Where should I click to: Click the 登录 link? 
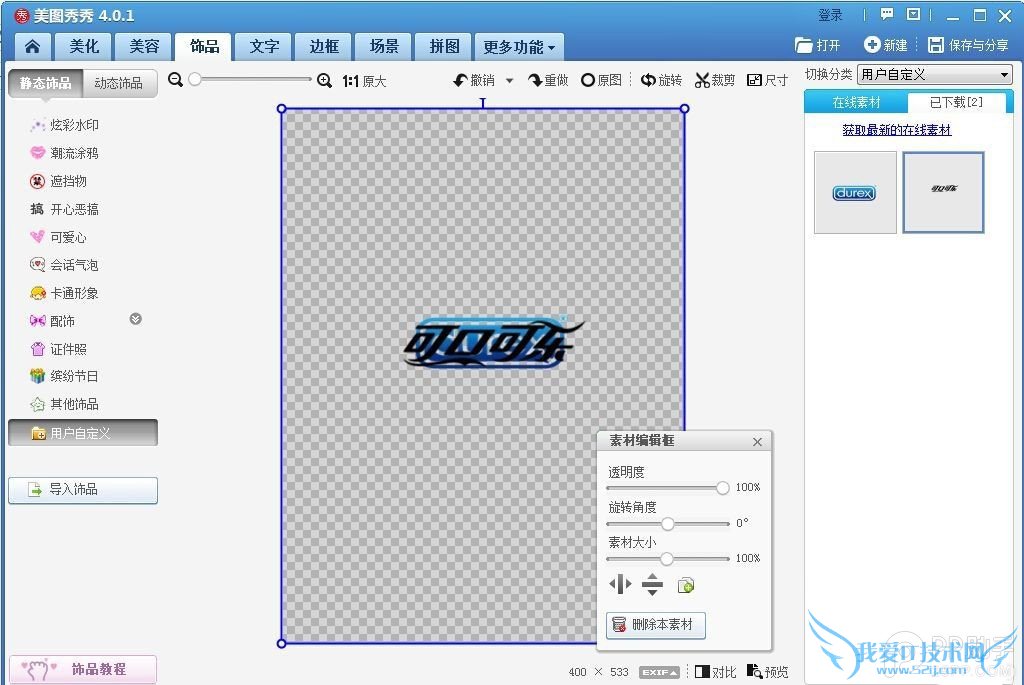pos(830,15)
